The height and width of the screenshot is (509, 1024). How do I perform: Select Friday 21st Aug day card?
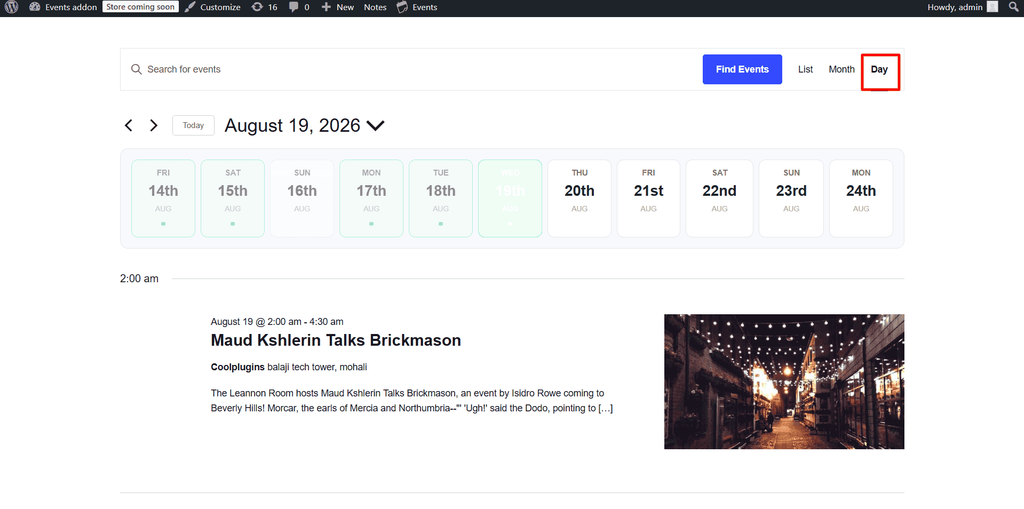(x=648, y=198)
